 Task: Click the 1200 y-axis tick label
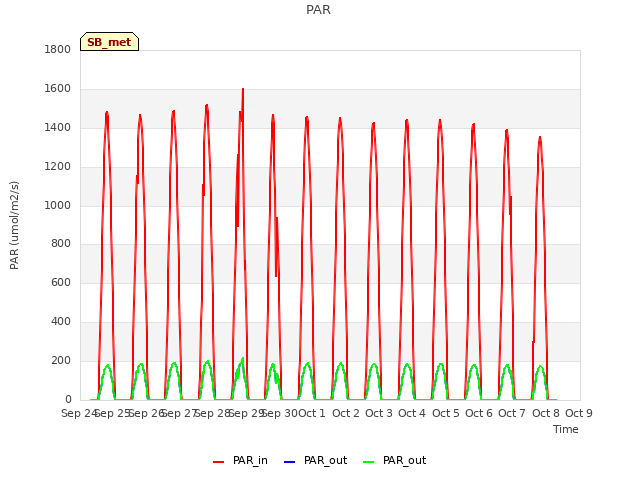coord(58,167)
